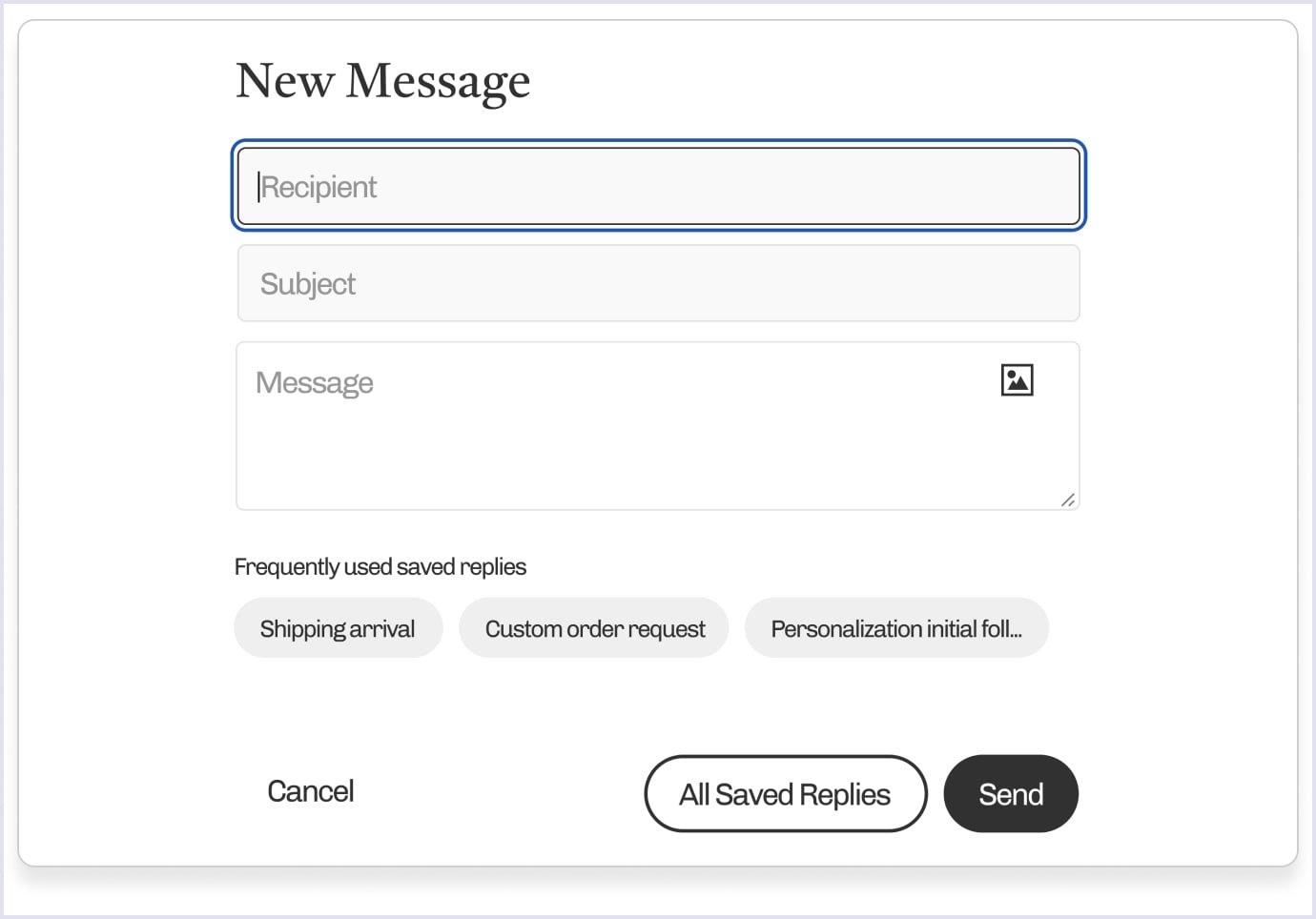
Task: Click the resize handle of the Message box
Action: tap(1068, 500)
